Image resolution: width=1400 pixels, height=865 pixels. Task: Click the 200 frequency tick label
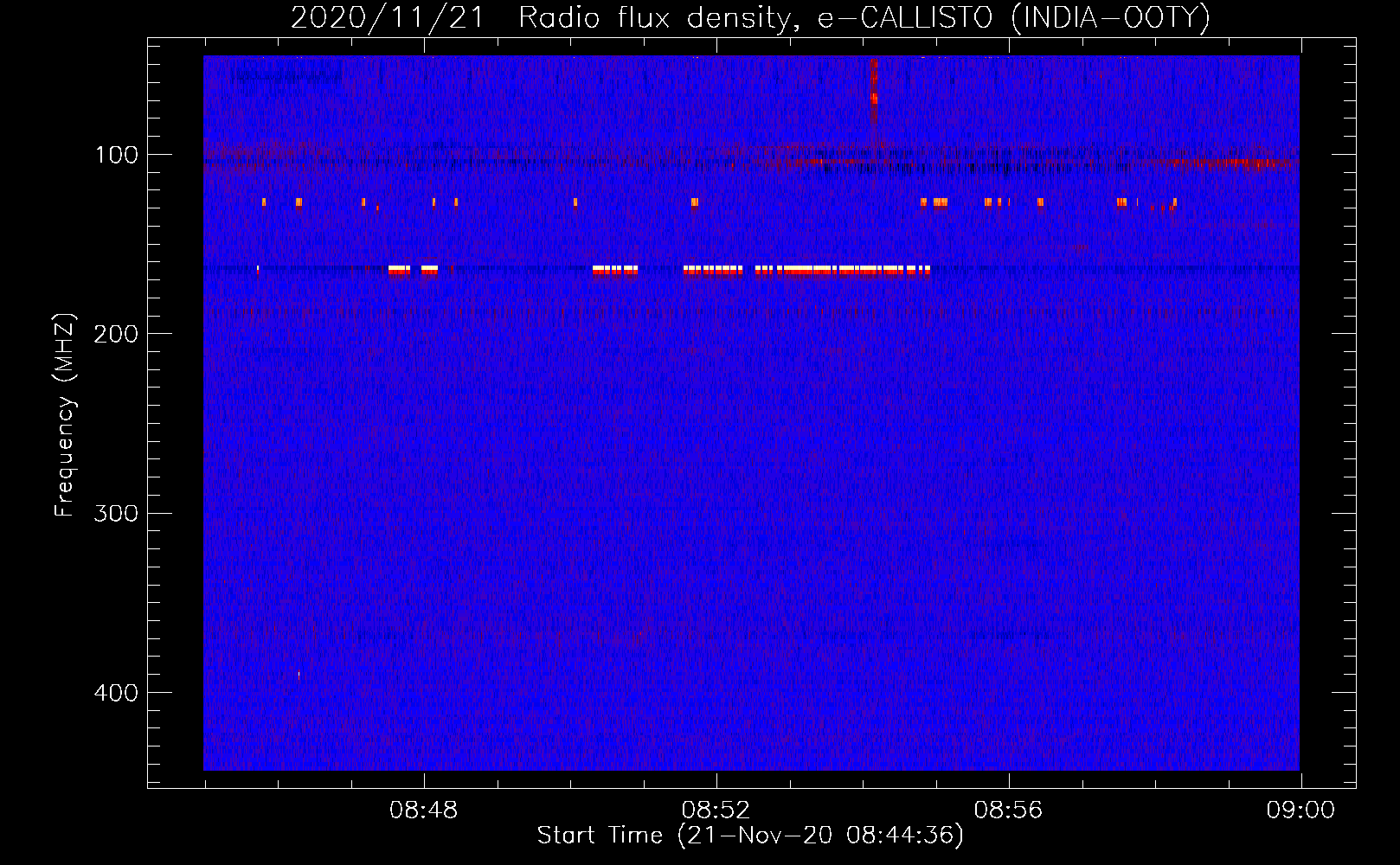(116, 334)
